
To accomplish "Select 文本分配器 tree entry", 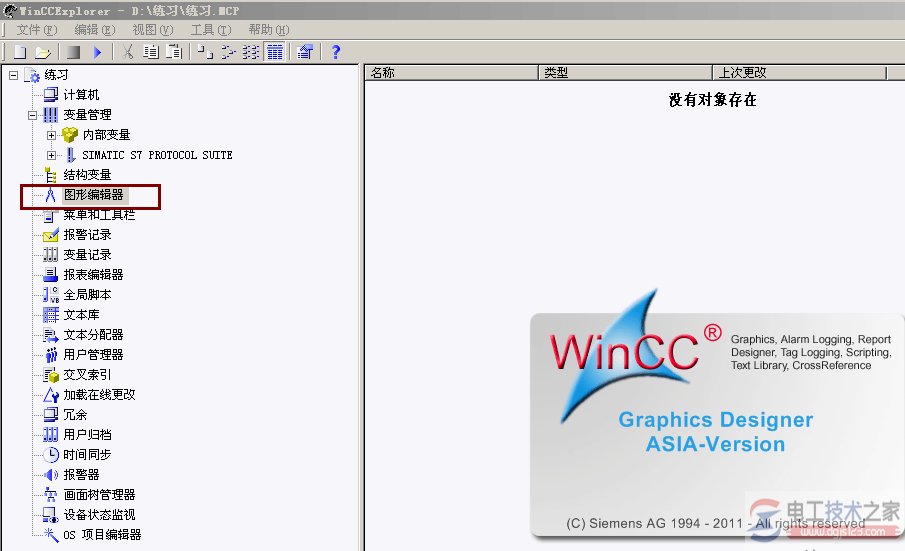I will click(x=93, y=335).
